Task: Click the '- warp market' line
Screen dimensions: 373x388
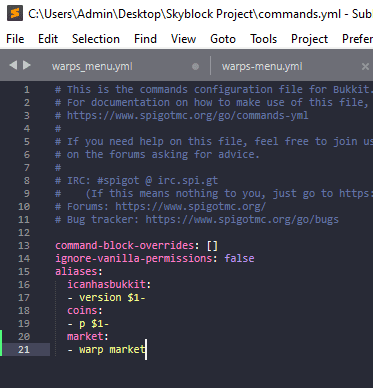Action: [106, 349]
